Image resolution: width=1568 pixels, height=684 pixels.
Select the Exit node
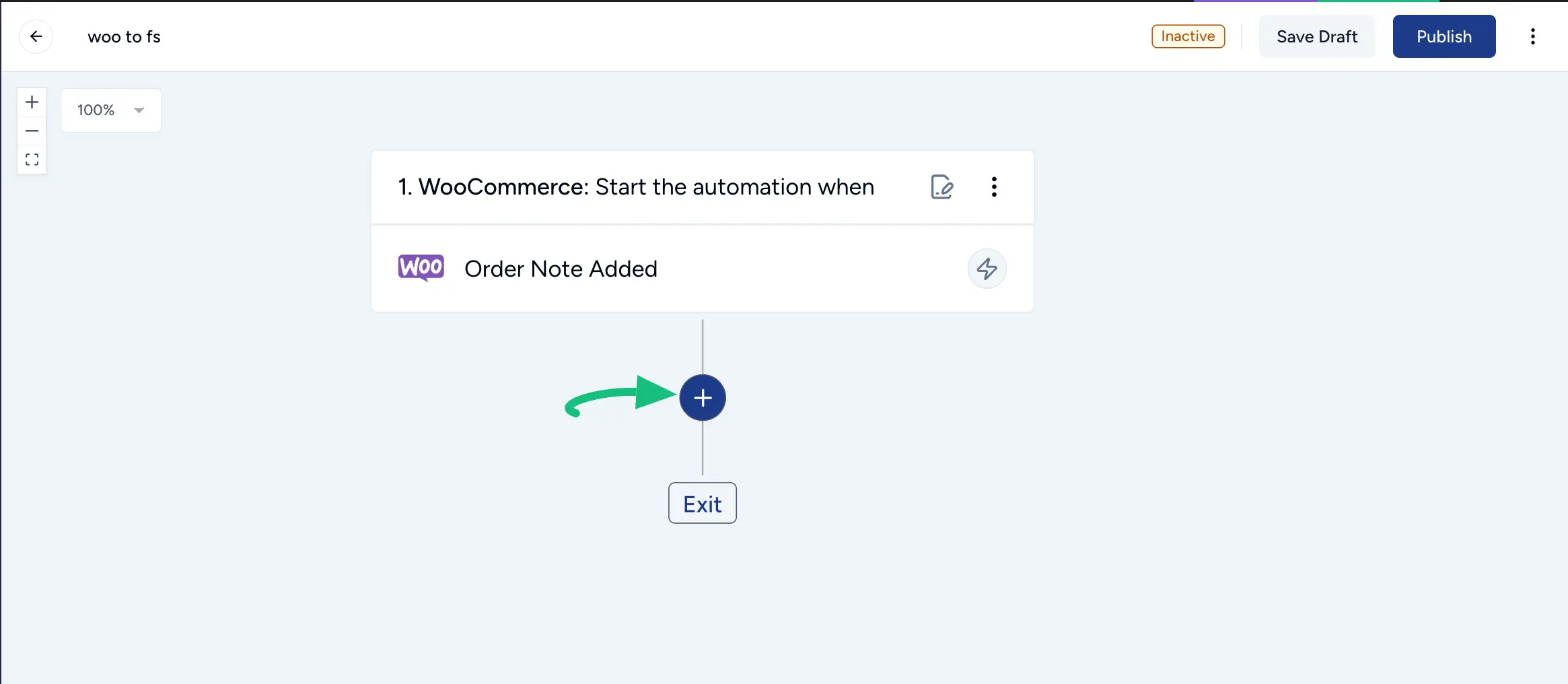(702, 503)
